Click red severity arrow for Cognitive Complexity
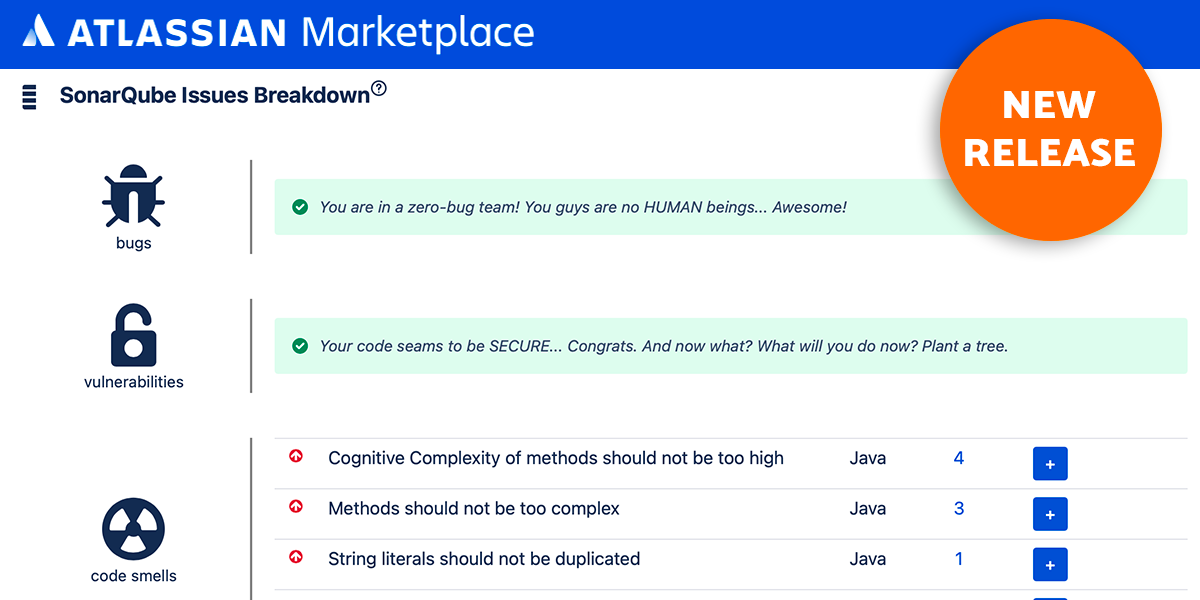 coord(295,457)
